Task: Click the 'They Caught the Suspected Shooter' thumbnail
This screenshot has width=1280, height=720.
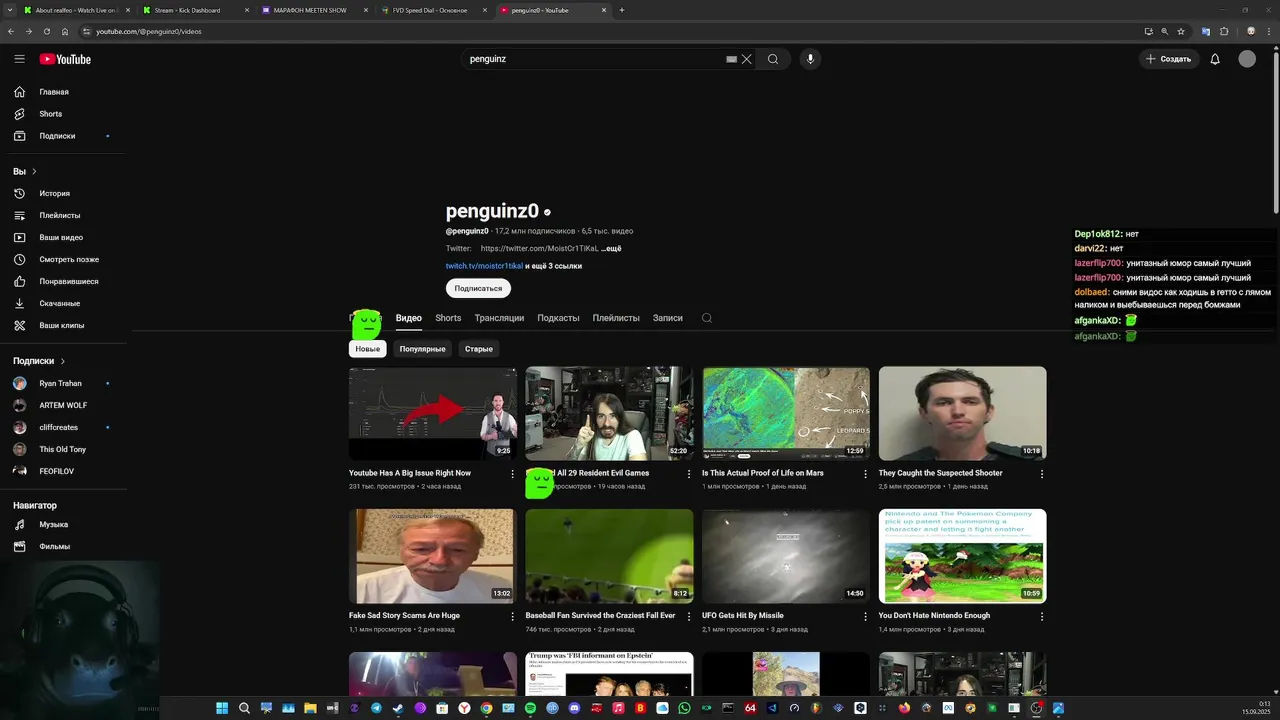Action: point(962,413)
